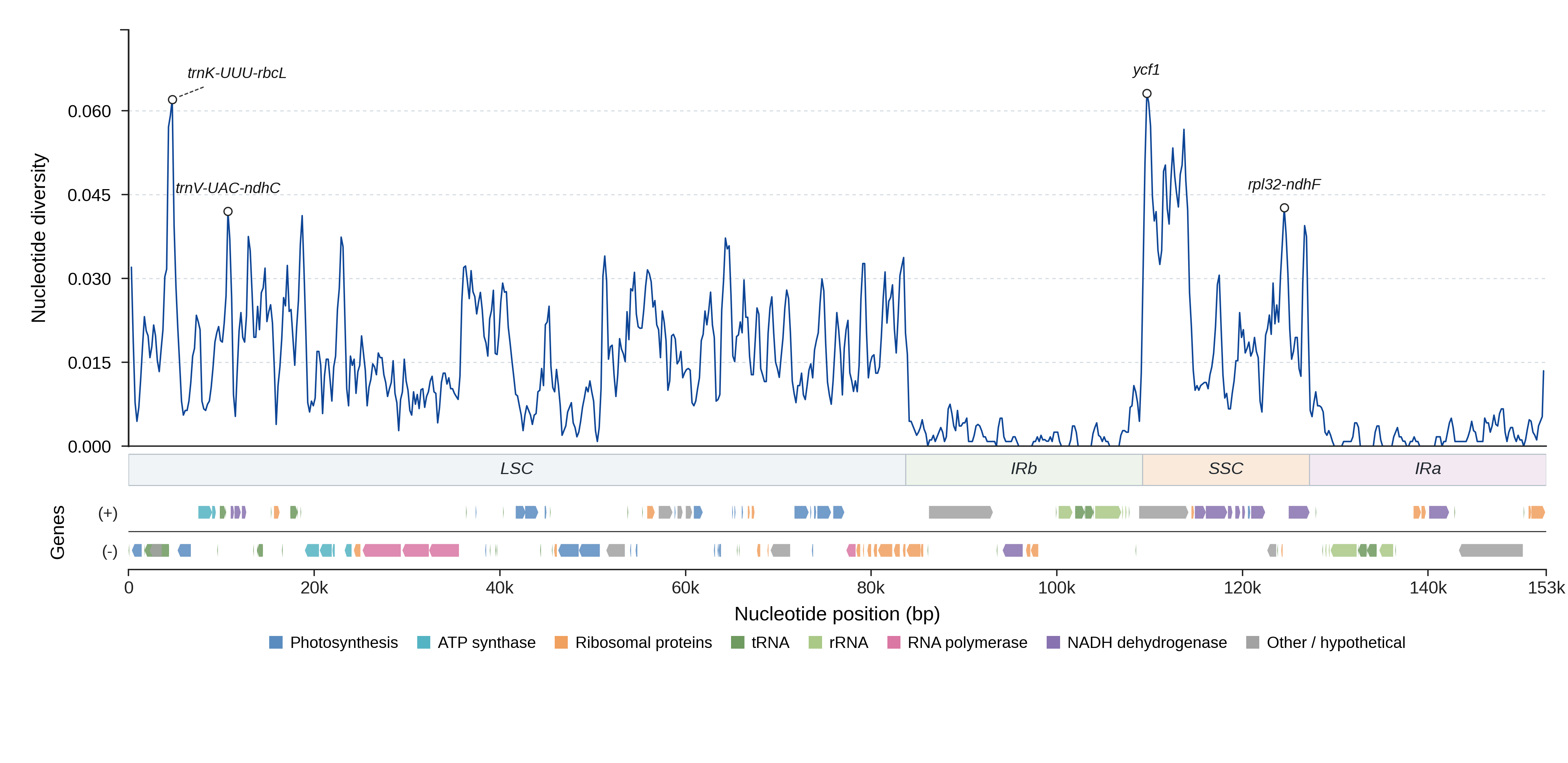Viewport: 1568px width, 763px height.
Task: Click the '(-)' strand label
Action: (110, 551)
